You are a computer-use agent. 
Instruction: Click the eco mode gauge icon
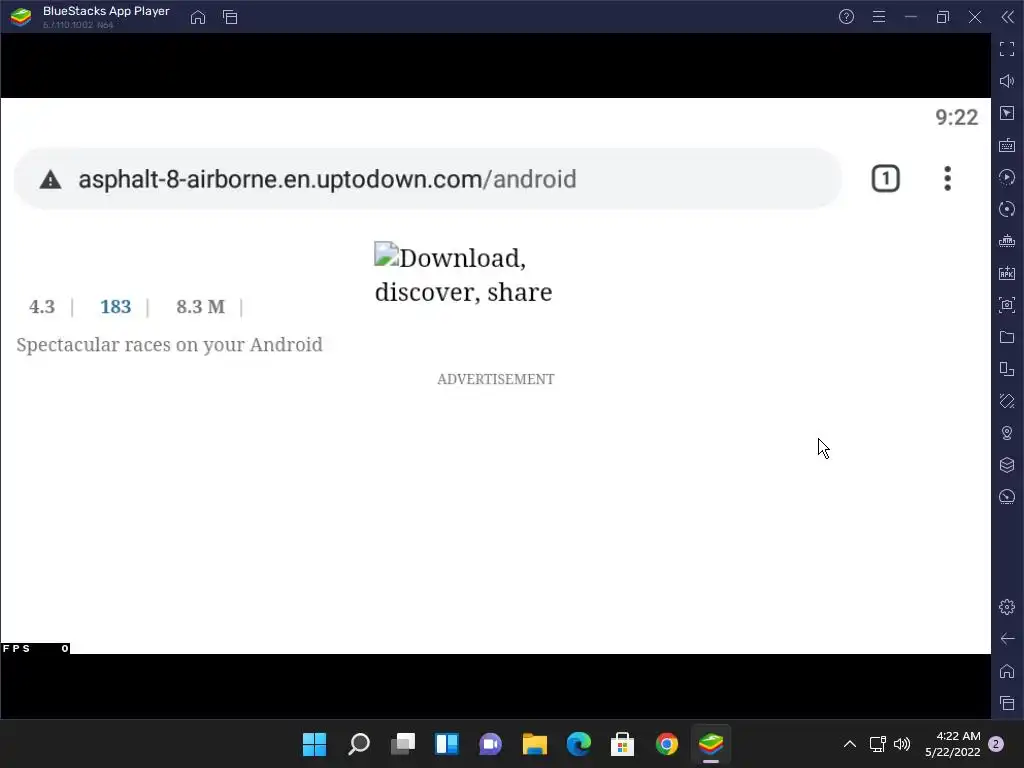[x=1007, y=497]
